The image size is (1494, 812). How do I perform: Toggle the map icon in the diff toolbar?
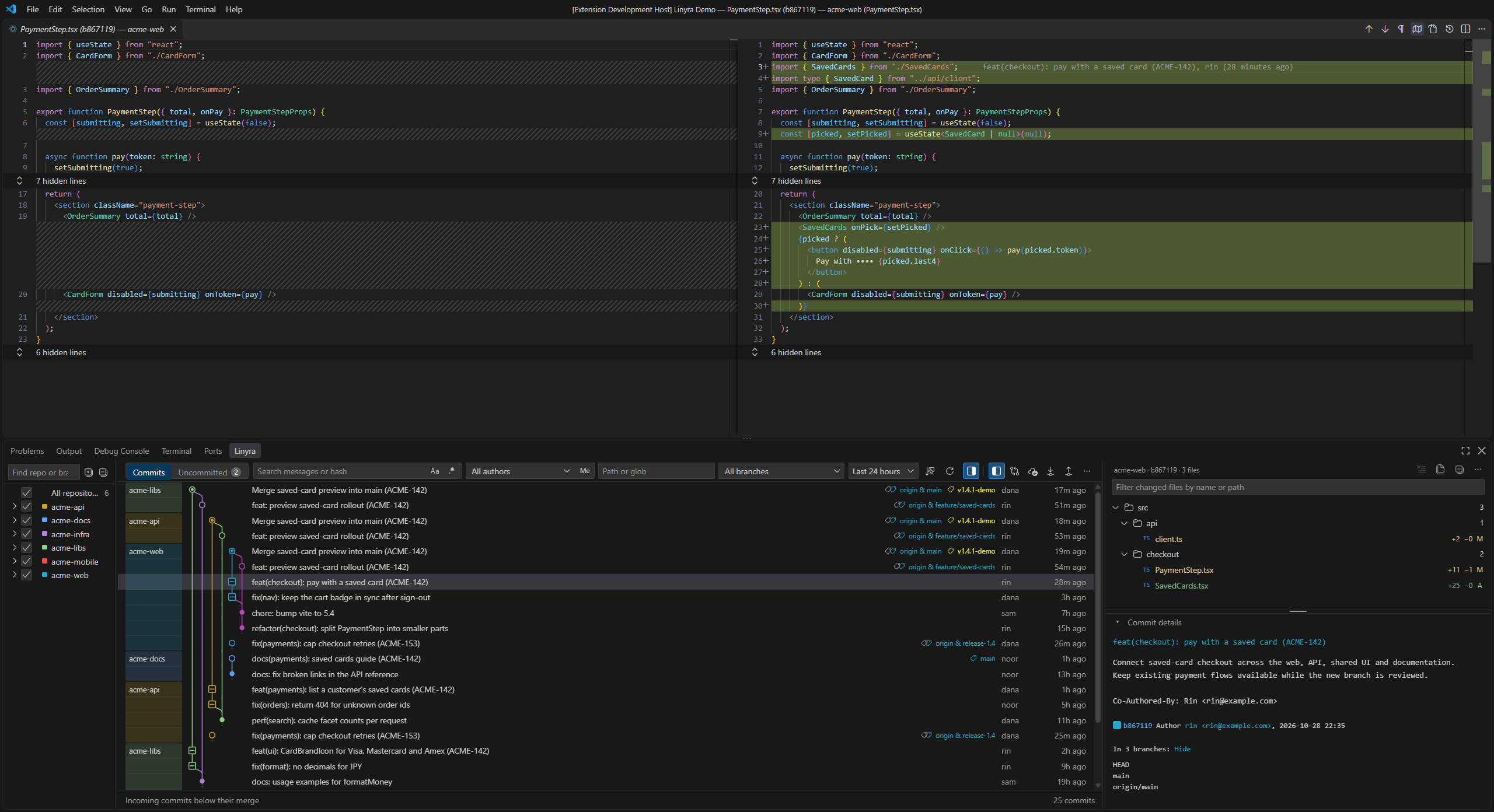tap(1417, 29)
